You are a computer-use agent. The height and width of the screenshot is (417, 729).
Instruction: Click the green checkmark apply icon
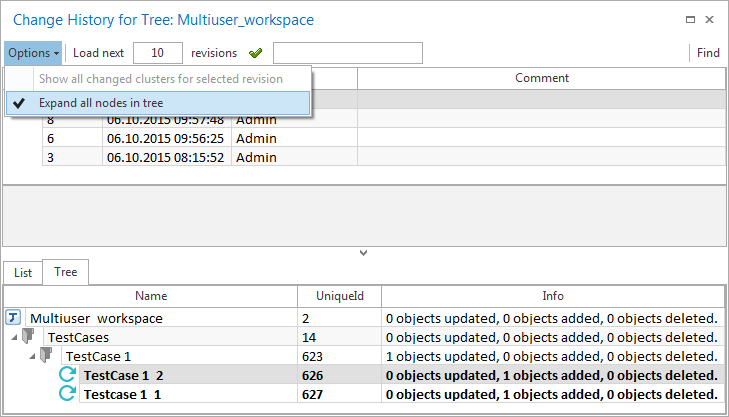(x=255, y=53)
